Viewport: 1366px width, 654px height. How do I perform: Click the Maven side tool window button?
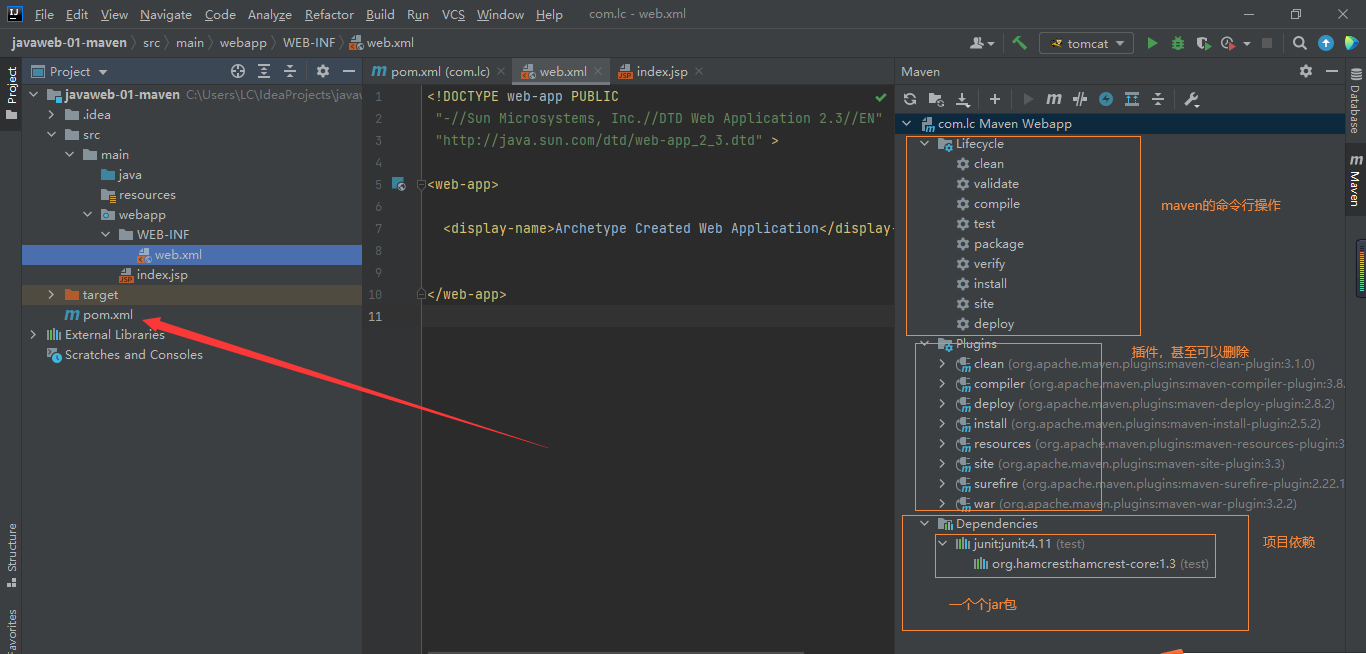click(1355, 180)
